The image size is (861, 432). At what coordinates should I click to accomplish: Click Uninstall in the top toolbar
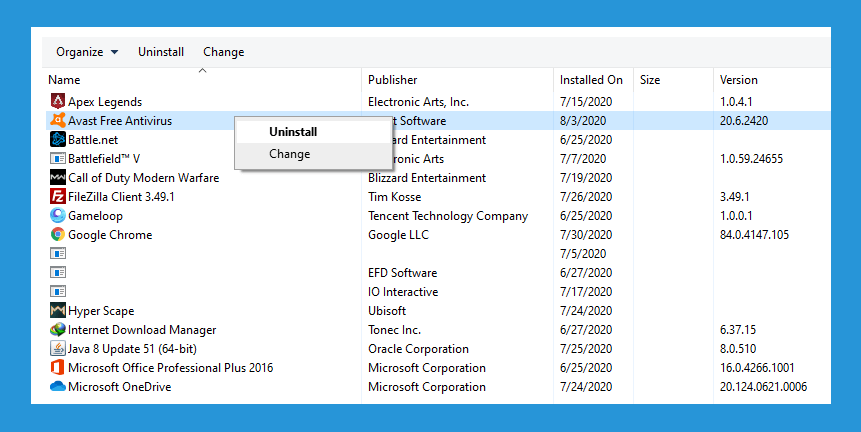coord(161,52)
